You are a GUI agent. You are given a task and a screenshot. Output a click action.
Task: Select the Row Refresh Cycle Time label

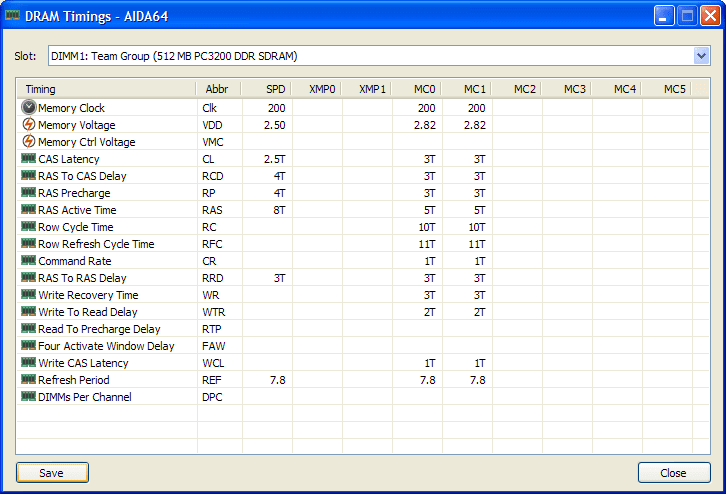[96, 244]
